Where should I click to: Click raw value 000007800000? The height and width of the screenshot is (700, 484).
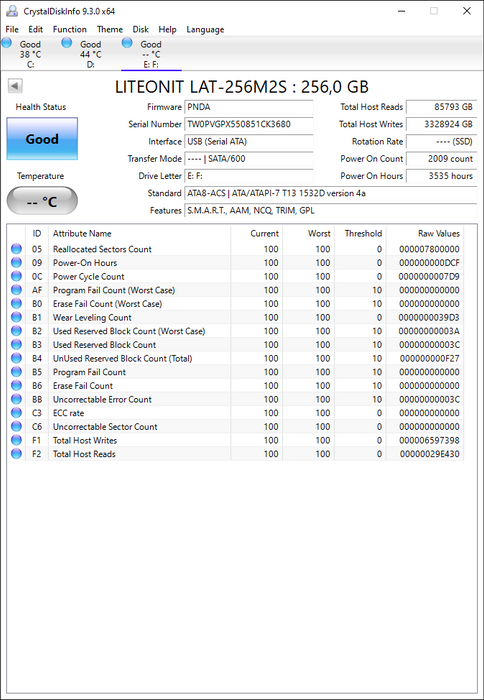coord(429,249)
